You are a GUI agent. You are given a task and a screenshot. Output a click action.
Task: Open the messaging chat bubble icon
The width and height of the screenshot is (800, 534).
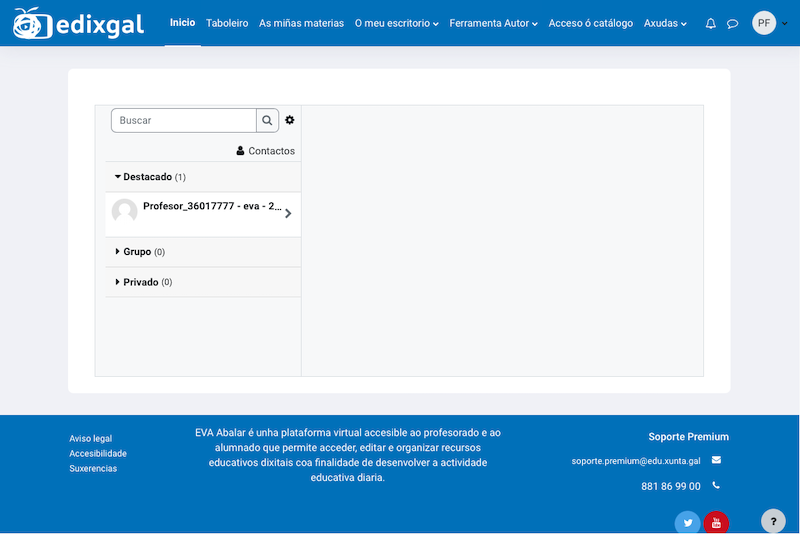coord(732,23)
